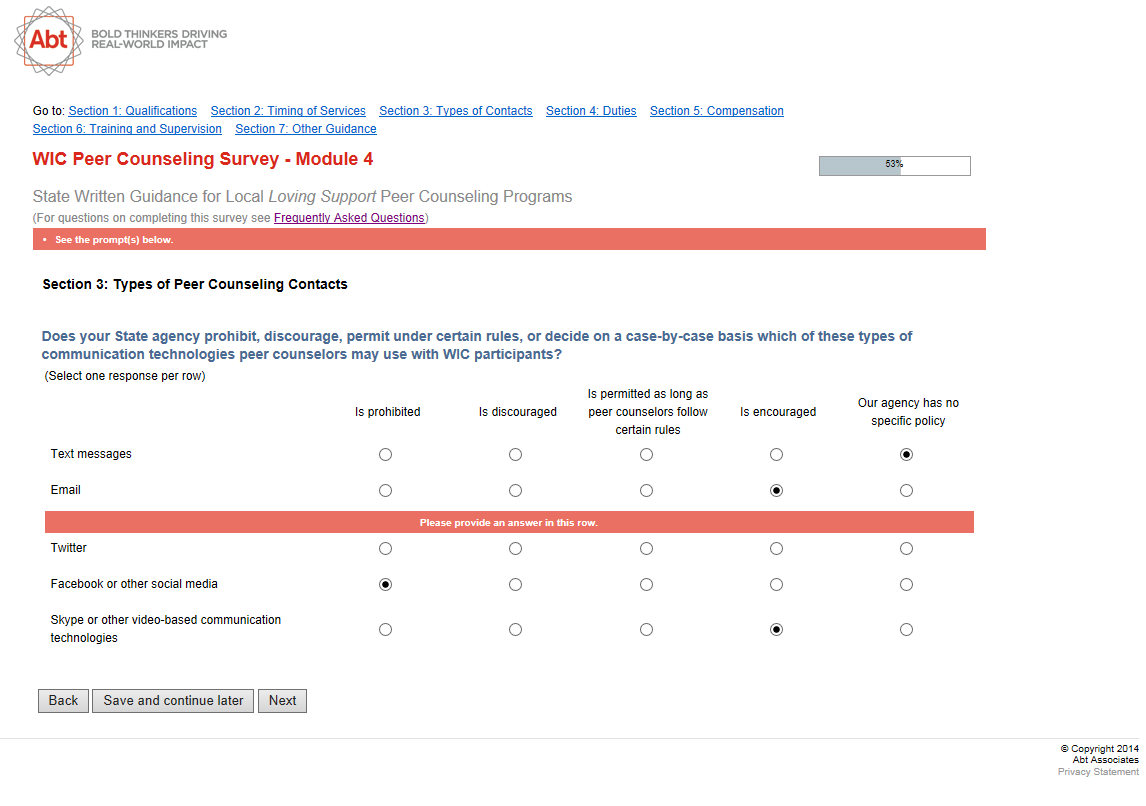
Task: Go to Section 1: Qualifications
Action: pyautogui.click(x=133, y=111)
